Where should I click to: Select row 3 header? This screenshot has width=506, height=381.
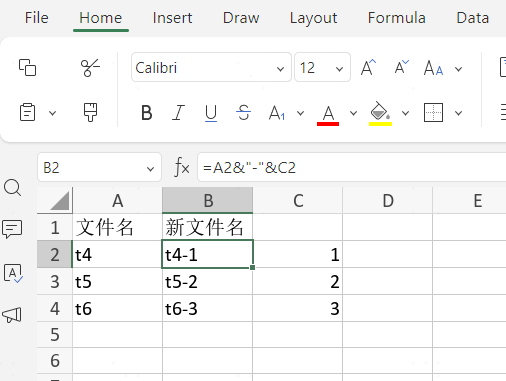click(x=55, y=281)
